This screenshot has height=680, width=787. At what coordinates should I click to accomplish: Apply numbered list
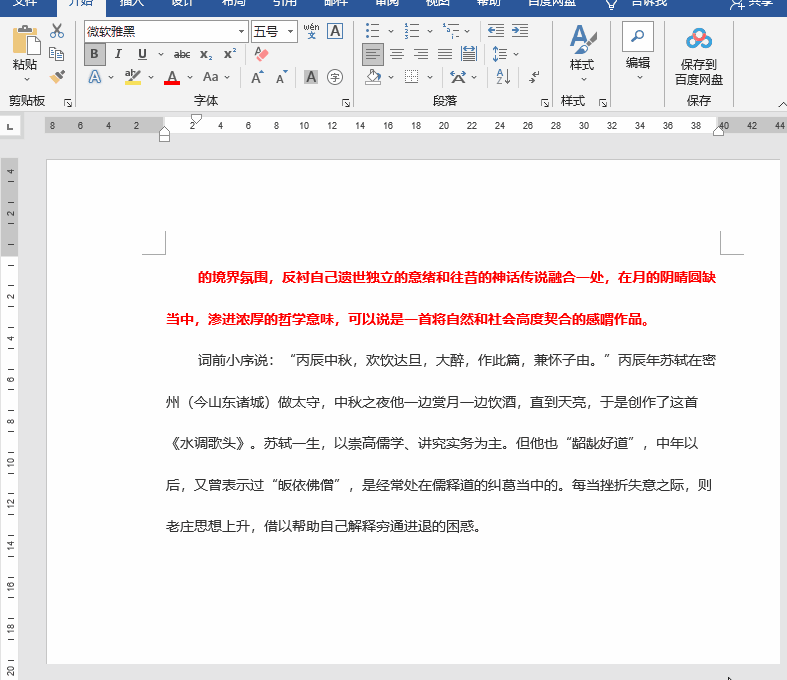coord(412,31)
